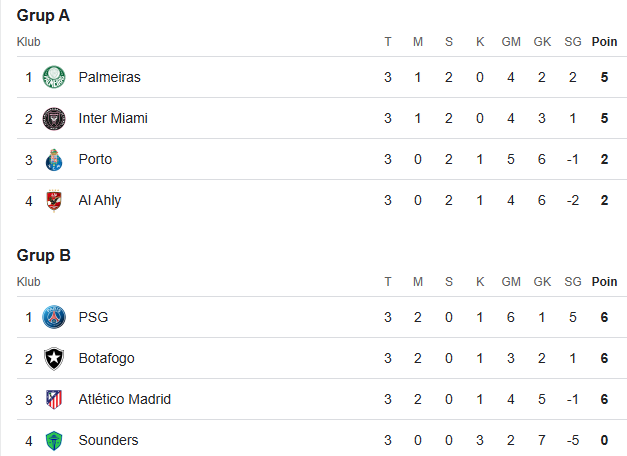The width and height of the screenshot is (627, 456).
Task: Click the Grup A heading
Action: (43, 16)
